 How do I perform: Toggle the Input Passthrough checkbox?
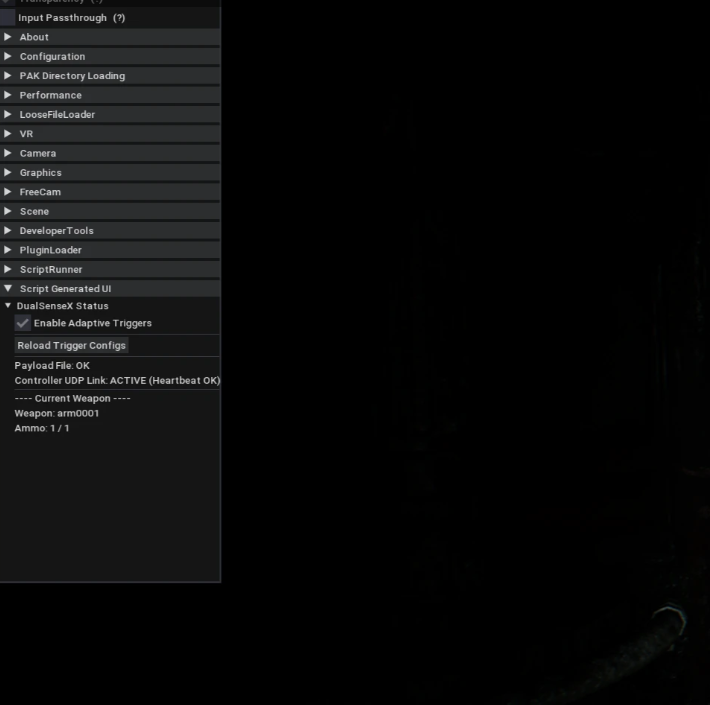click(7, 18)
